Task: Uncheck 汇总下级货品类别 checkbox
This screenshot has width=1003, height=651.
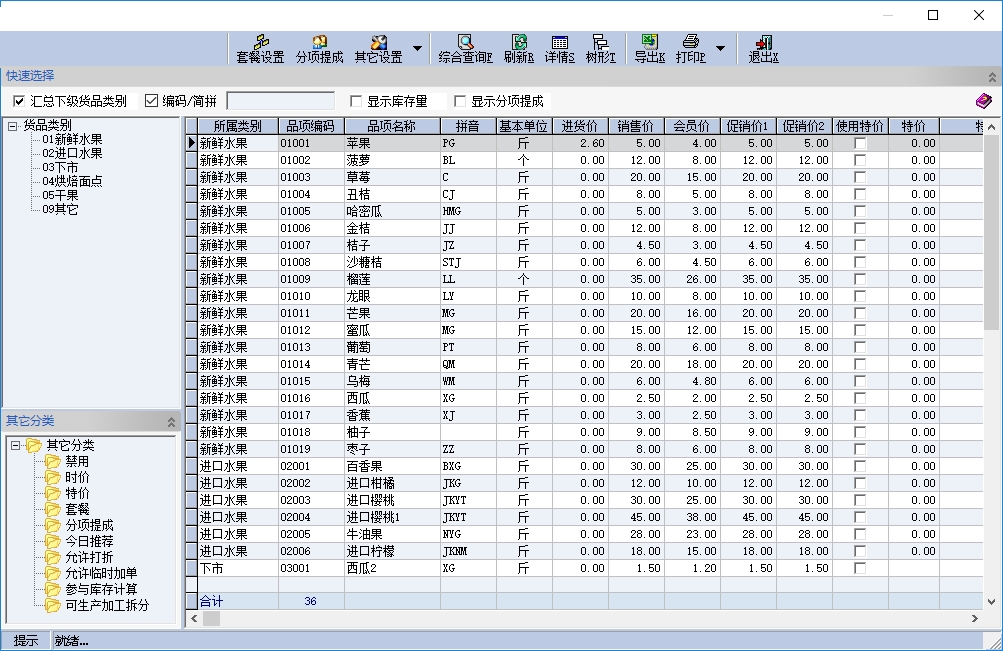Action: [19, 101]
